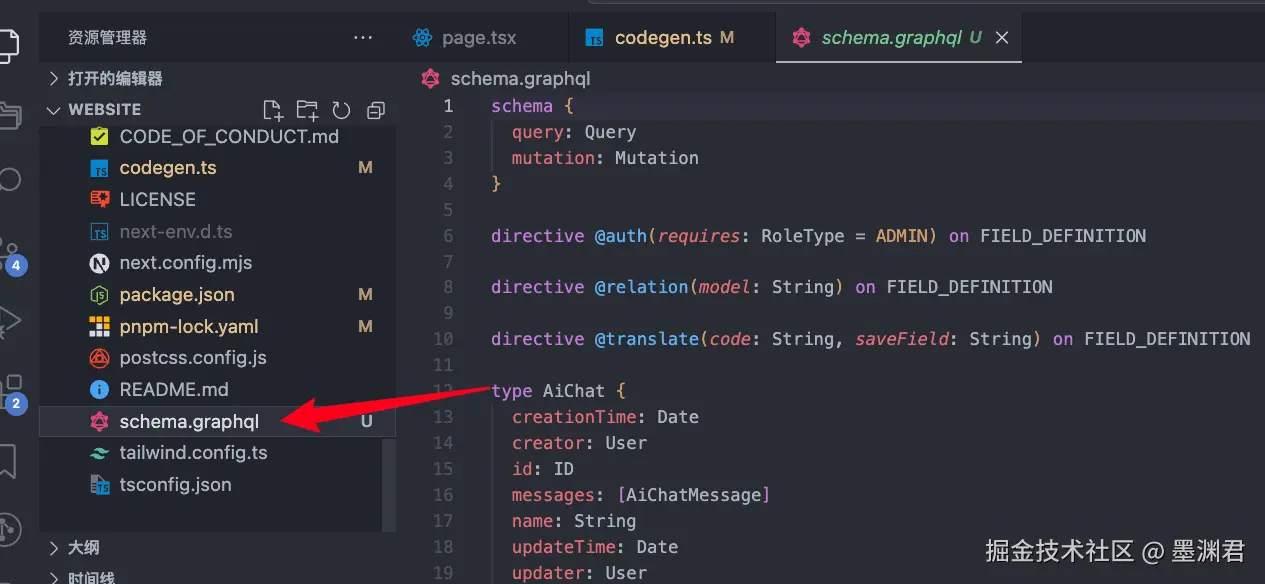Open pnpm-lock.yaml file
This screenshot has width=1265, height=584.
(189, 327)
